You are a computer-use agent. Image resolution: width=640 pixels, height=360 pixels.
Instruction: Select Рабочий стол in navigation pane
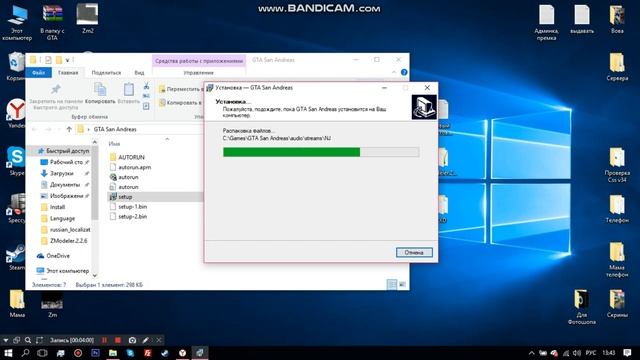tap(63, 162)
